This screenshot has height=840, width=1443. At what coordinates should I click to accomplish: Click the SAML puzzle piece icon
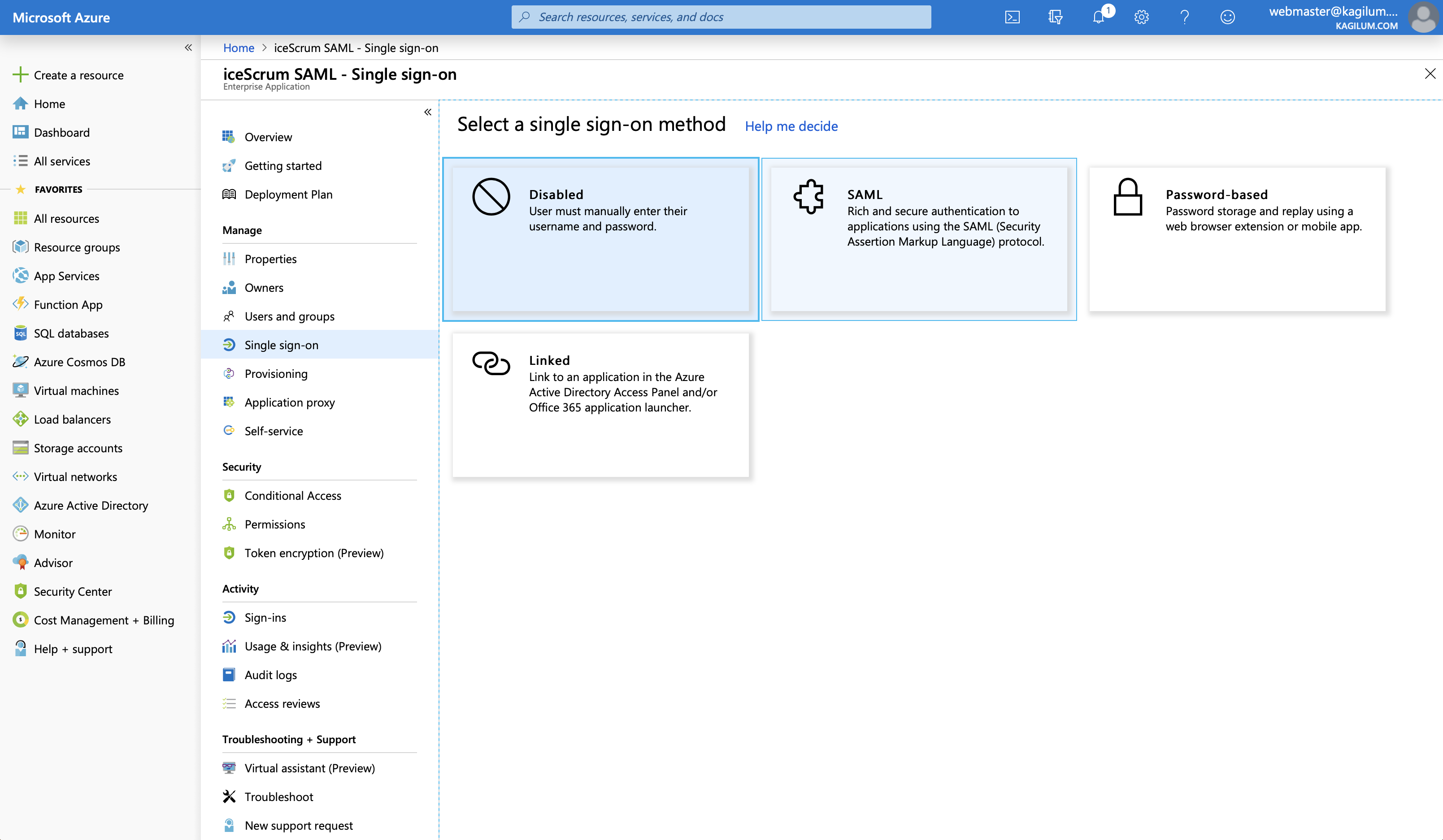pos(808,197)
